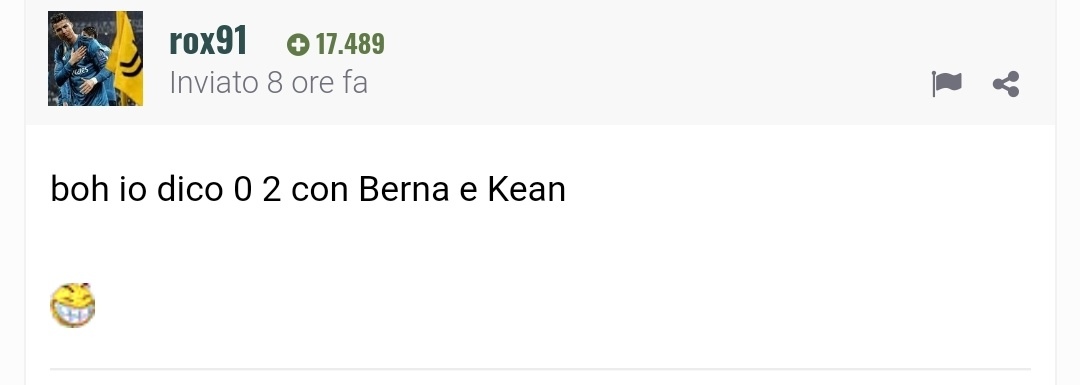Report this post with the flag icon
The height and width of the screenshot is (385, 1080).
pyautogui.click(x=946, y=83)
